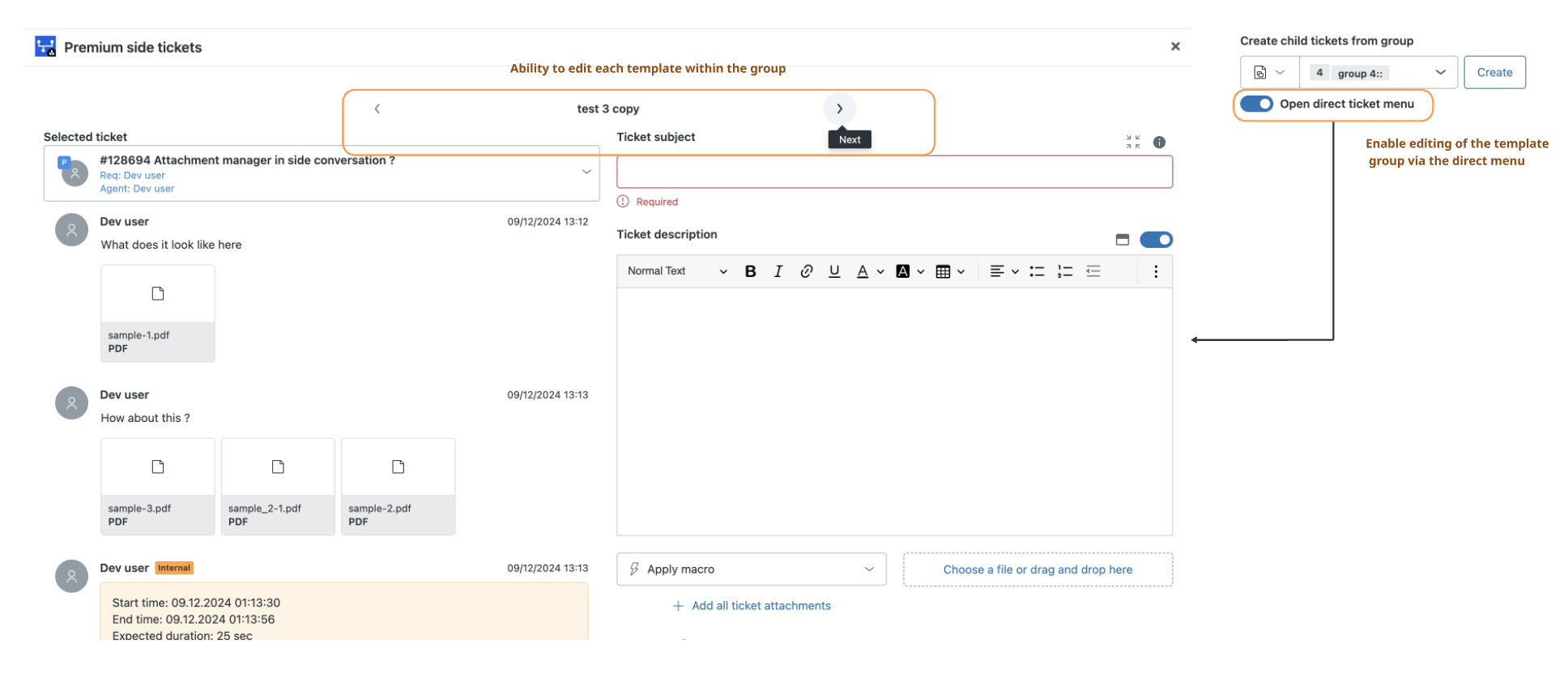Switch off the Ticket description toggle
Screen dimensions: 1568x682
tap(1156, 240)
